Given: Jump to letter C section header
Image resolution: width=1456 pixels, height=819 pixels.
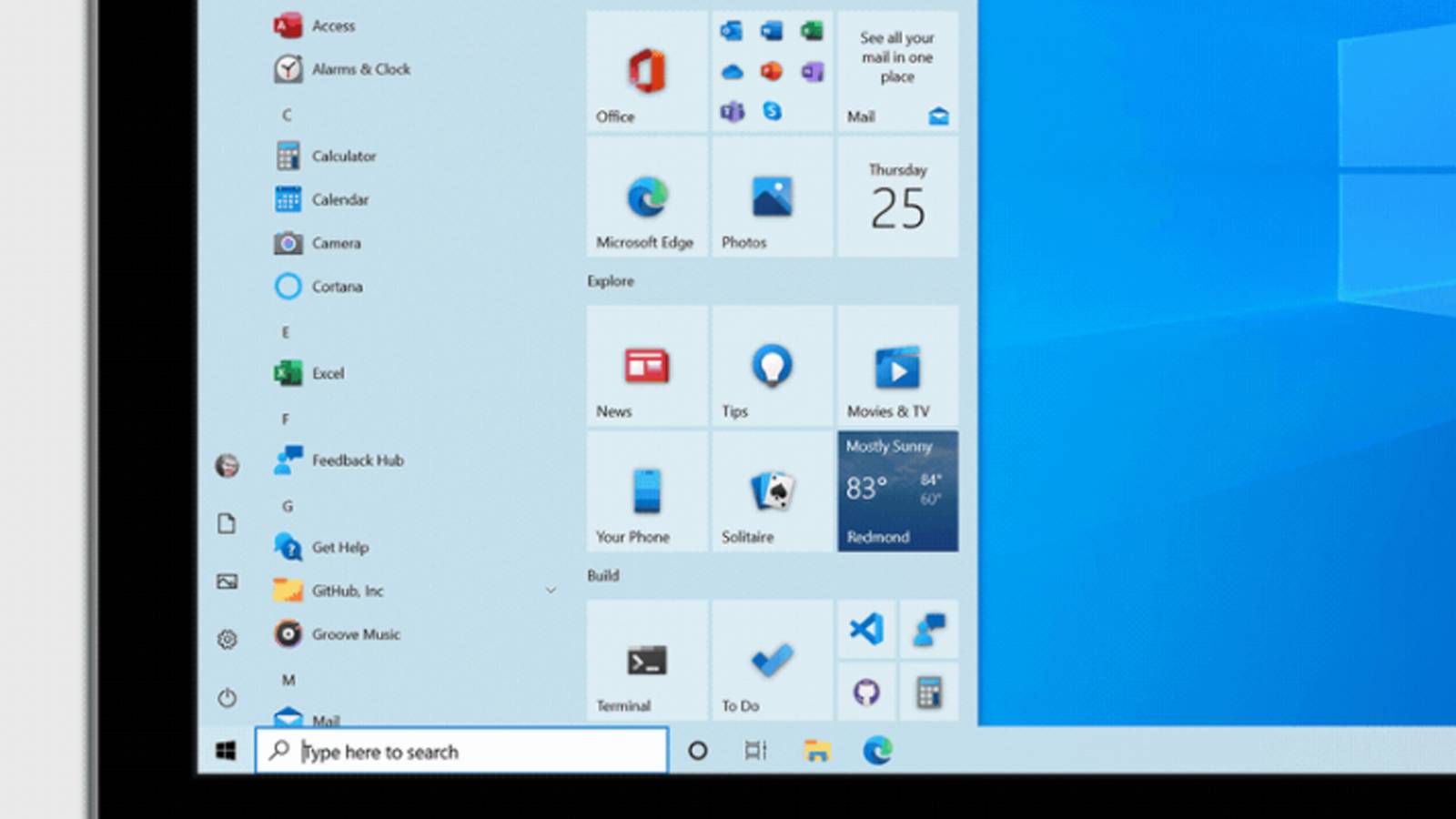Looking at the screenshot, I should pos(287,115).
